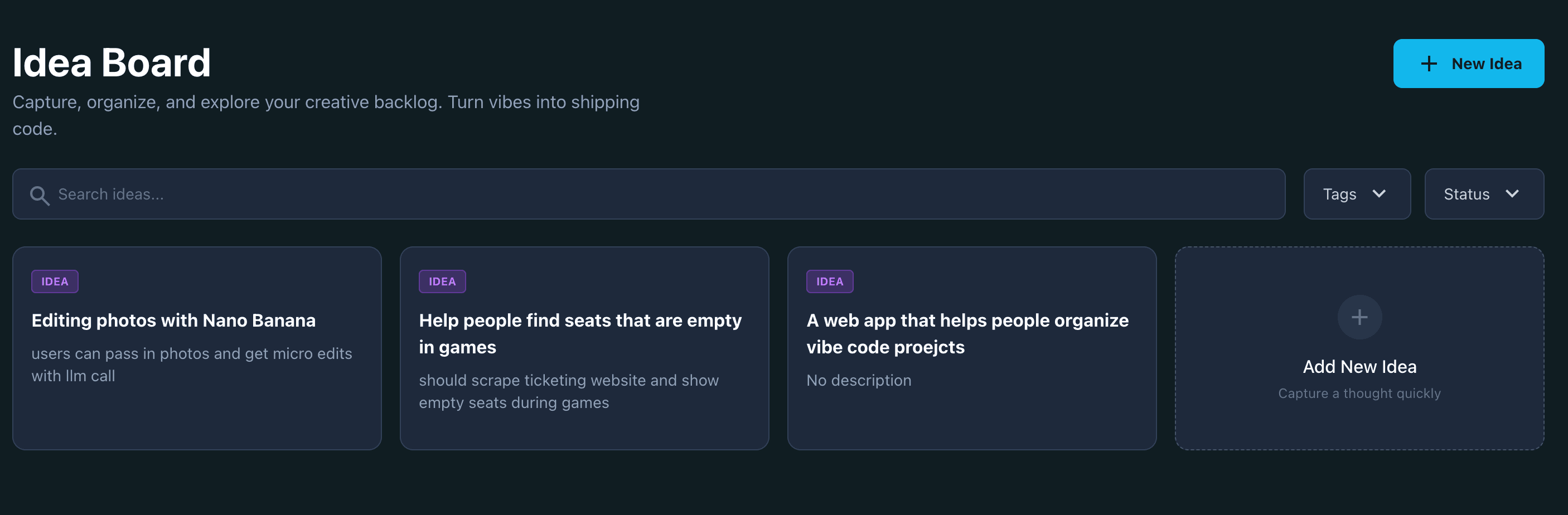
Task: Click the plus icon in New Idea button
Action: click(x=1429, y=64)
